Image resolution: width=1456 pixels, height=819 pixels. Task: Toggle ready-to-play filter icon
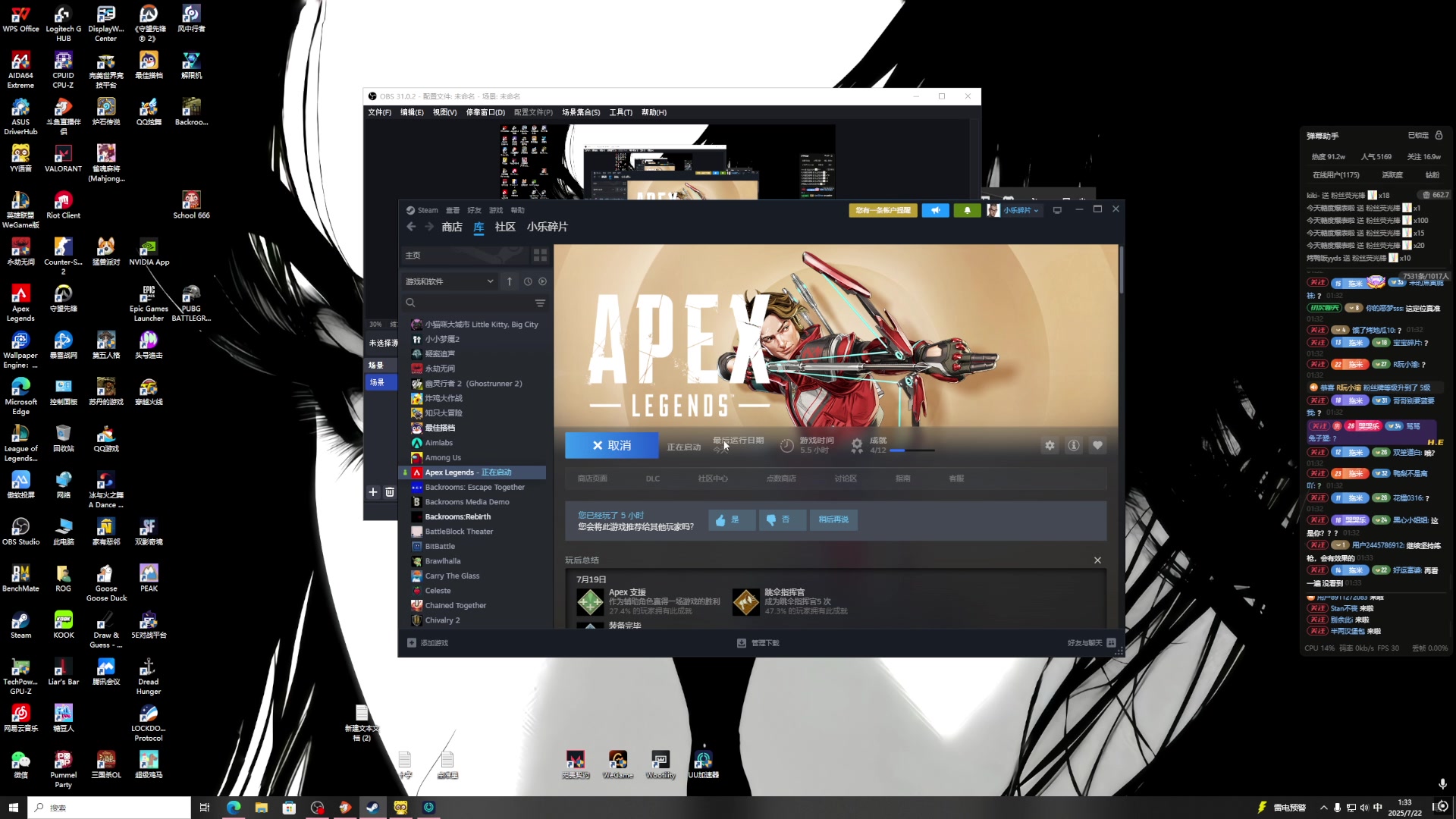(x=542, y=281)
